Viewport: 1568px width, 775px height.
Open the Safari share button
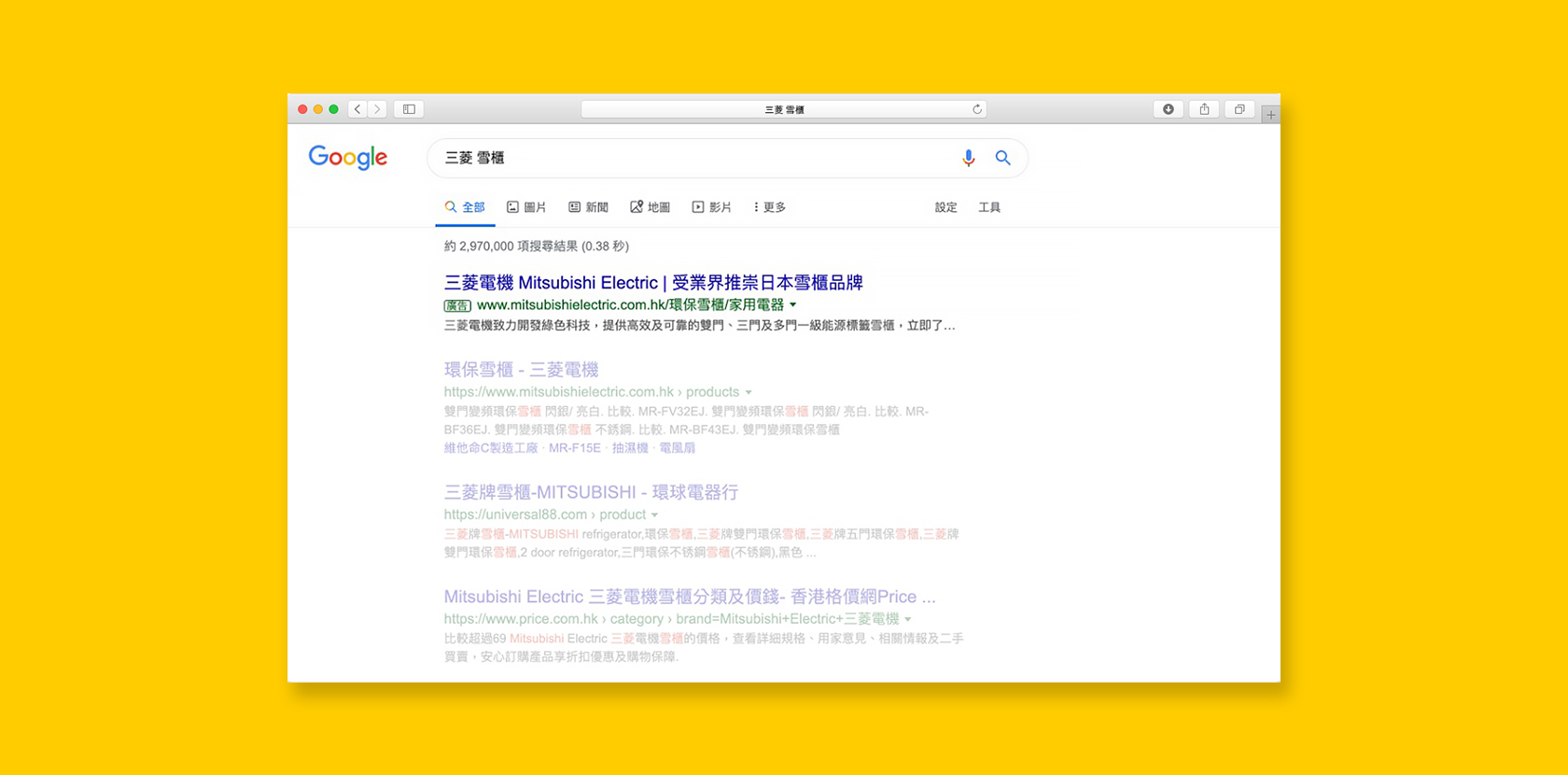click(x=1204, y=109)
